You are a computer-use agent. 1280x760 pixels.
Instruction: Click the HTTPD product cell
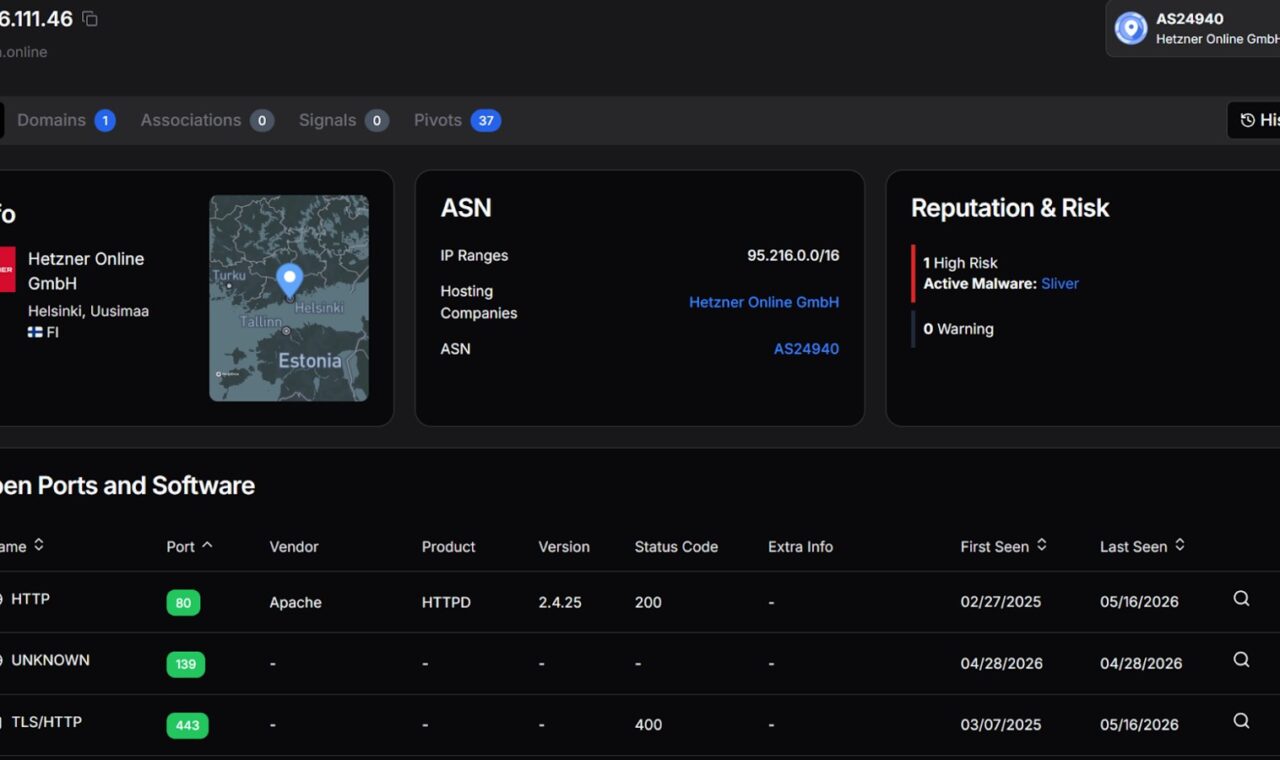(446, 602)
